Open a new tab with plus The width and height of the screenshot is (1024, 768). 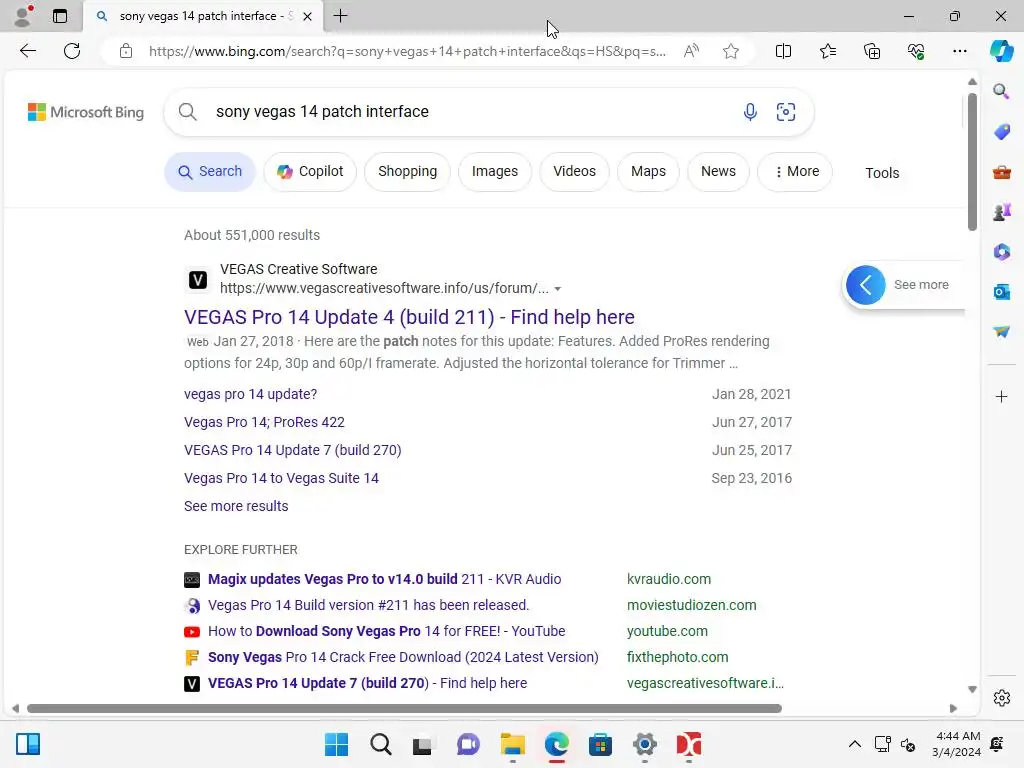point(340,16)
